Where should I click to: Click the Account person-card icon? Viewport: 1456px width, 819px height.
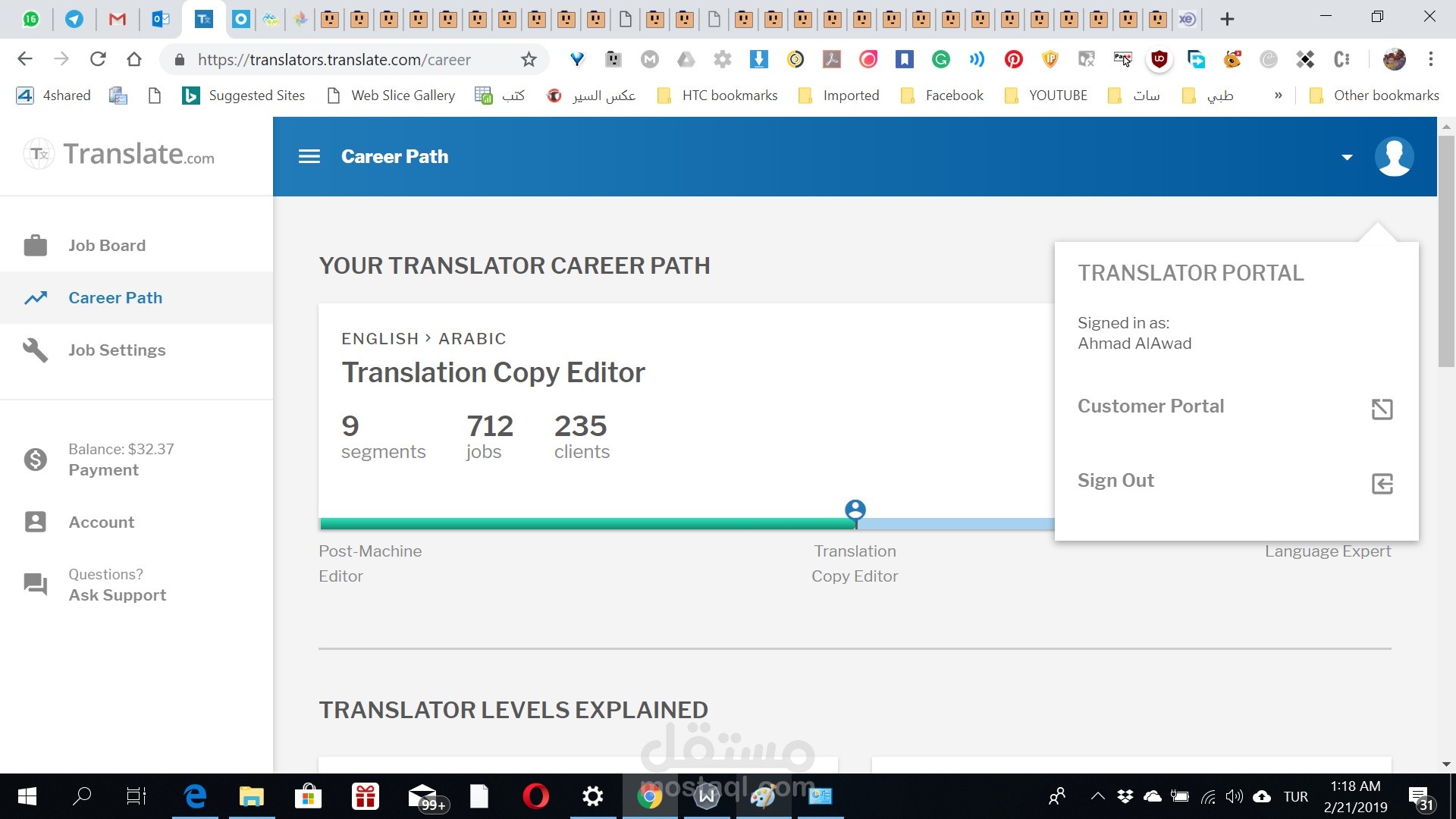36,522
